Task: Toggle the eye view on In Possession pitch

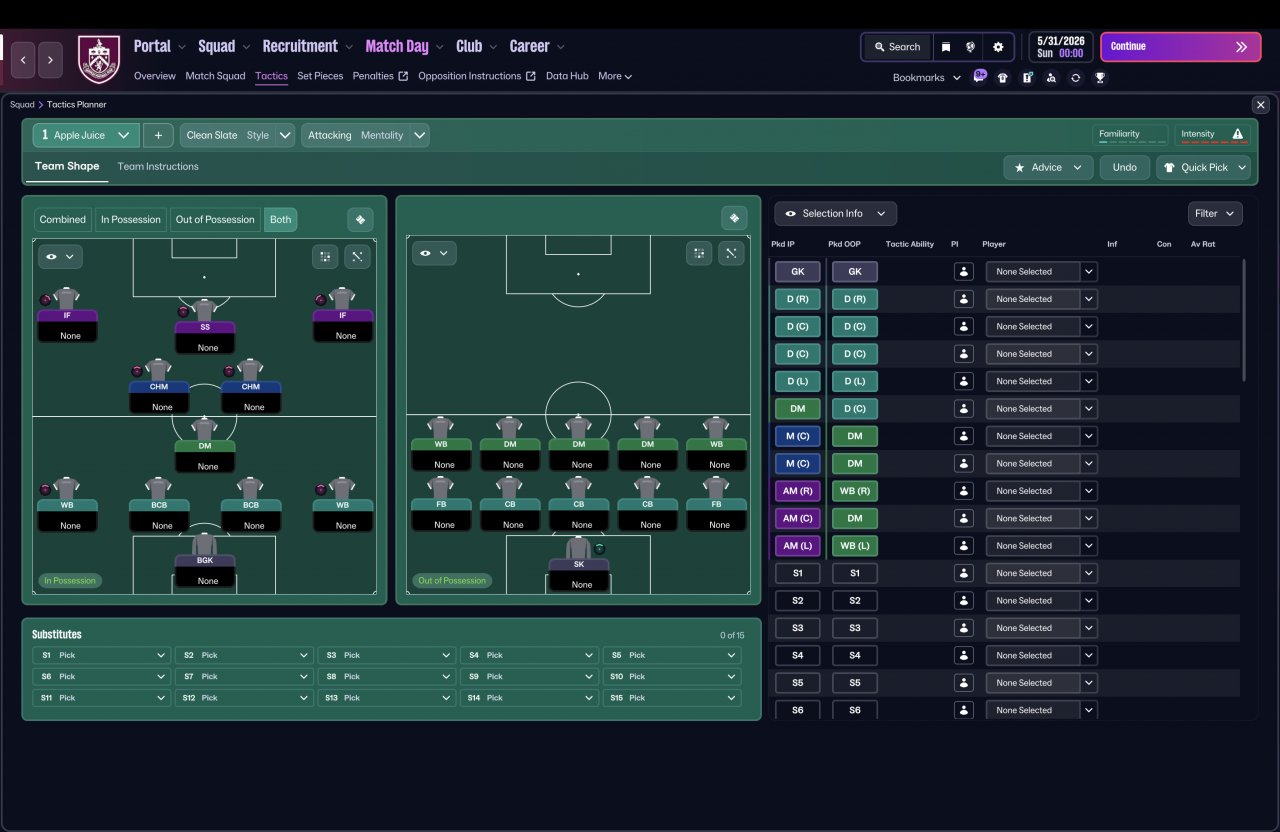Action: [58, 257]
